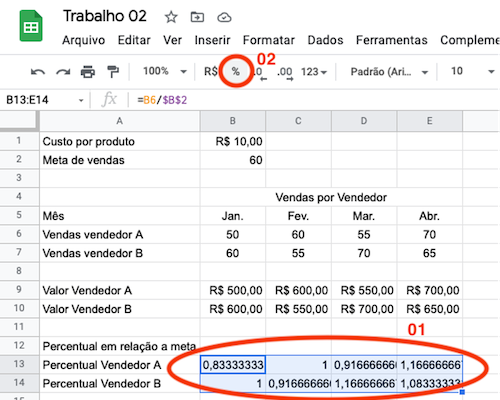Click Valor Vendedor A cell R$ 500,00
The image size is (500, 400).
tap(233, 290)
